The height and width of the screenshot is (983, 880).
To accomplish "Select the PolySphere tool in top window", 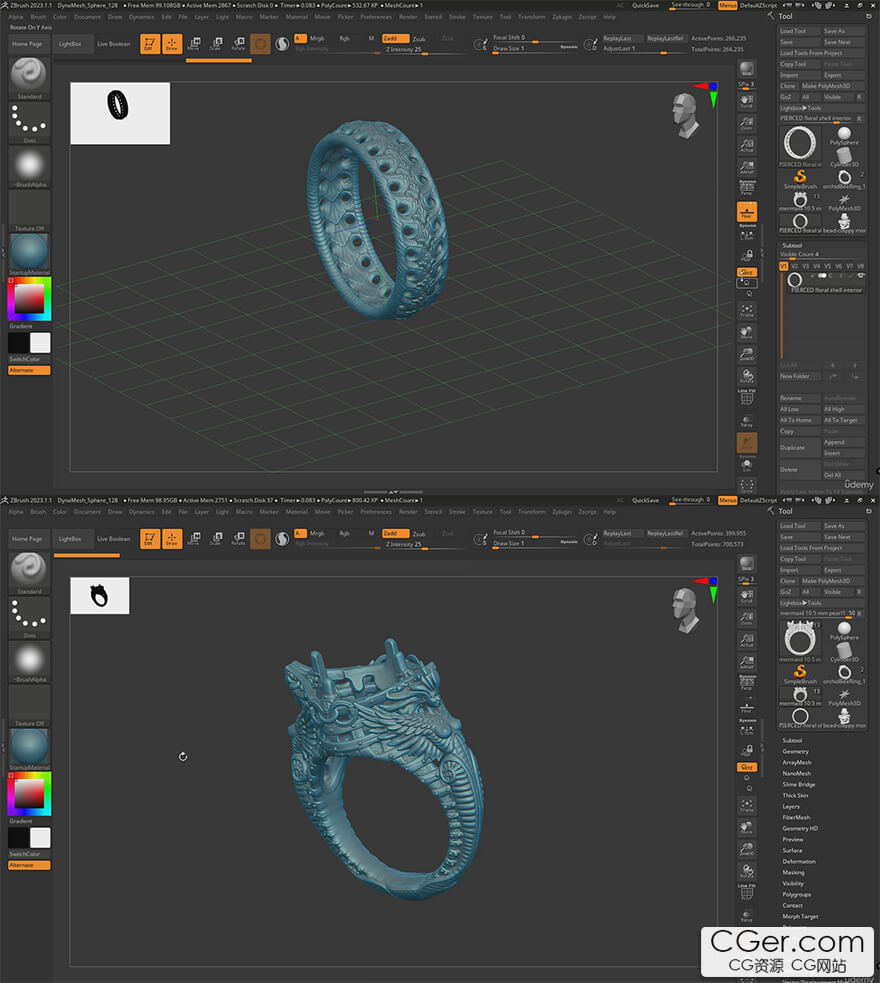I will [x=844, y=136].
